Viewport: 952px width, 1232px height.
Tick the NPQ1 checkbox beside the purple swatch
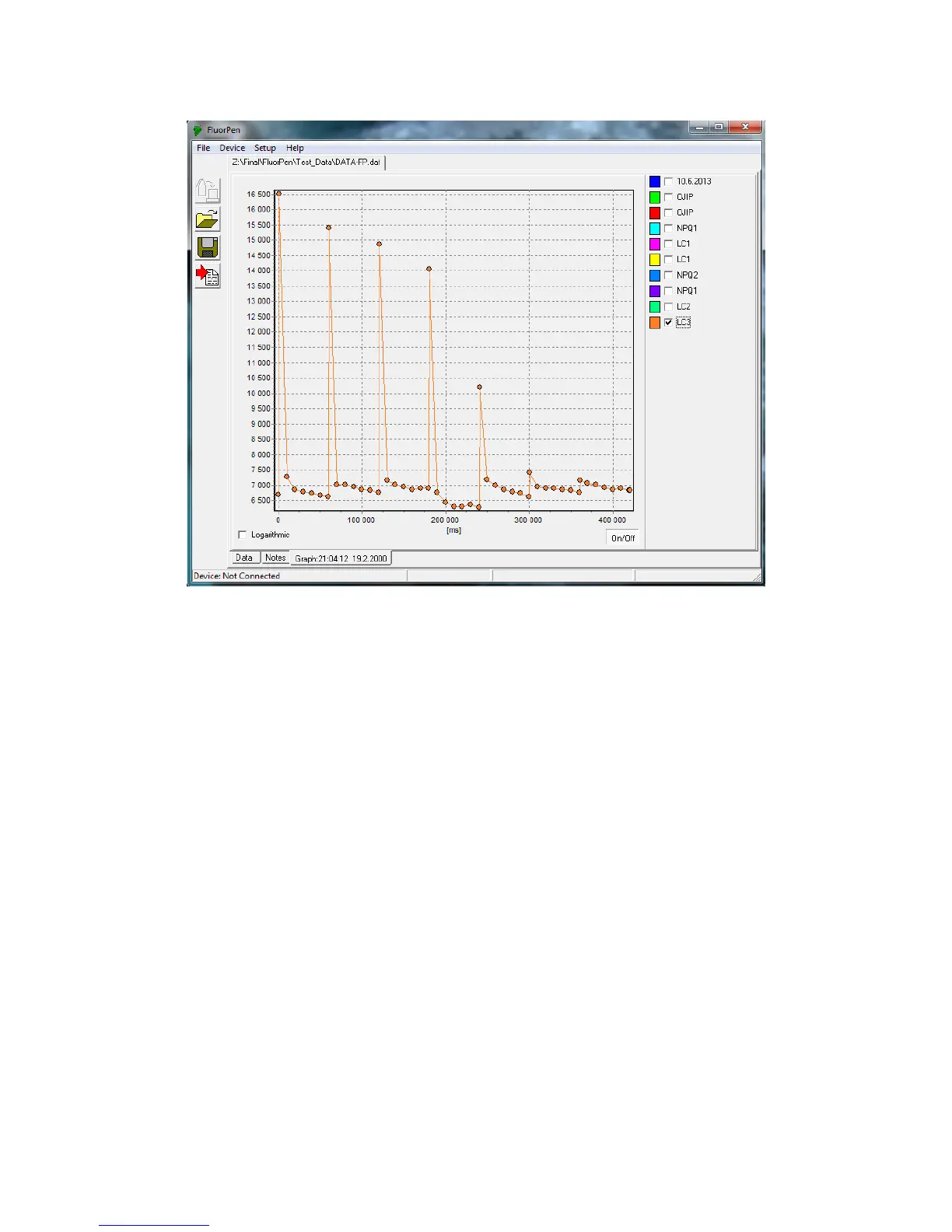(668, 291)
